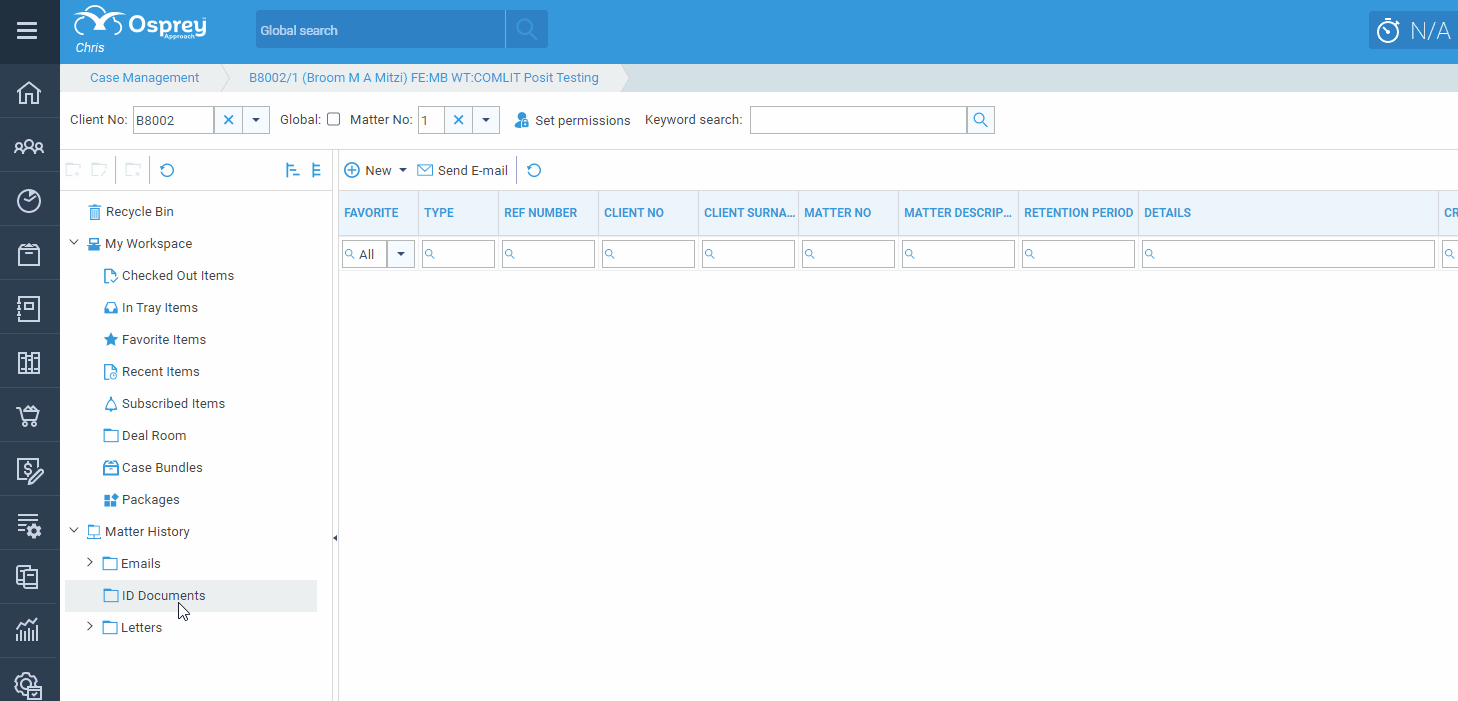Open the Matter No dropdown arrow
1458x701 pixels.
point(486,120)
